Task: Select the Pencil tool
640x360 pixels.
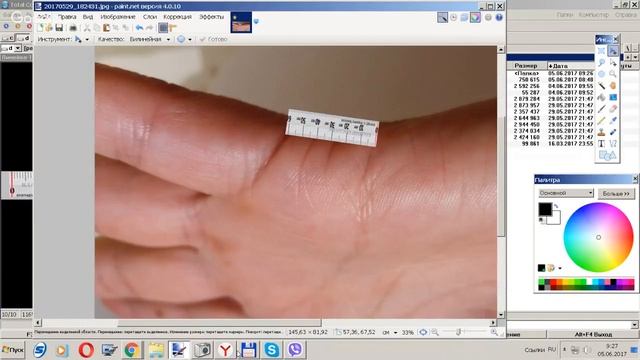Action: coord(601,120)
